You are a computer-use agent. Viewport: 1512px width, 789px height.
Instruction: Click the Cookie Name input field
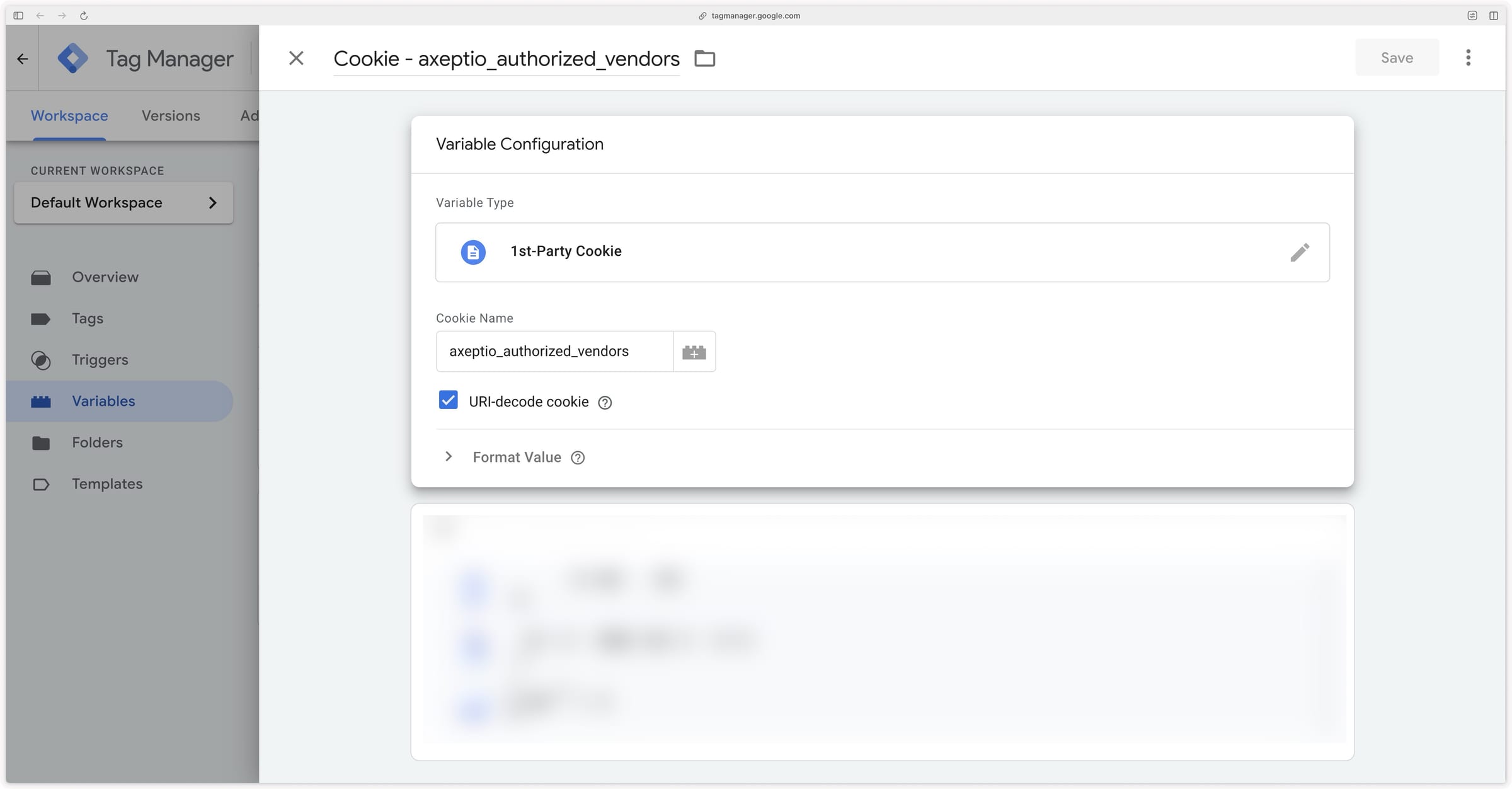tap(554, 352)
